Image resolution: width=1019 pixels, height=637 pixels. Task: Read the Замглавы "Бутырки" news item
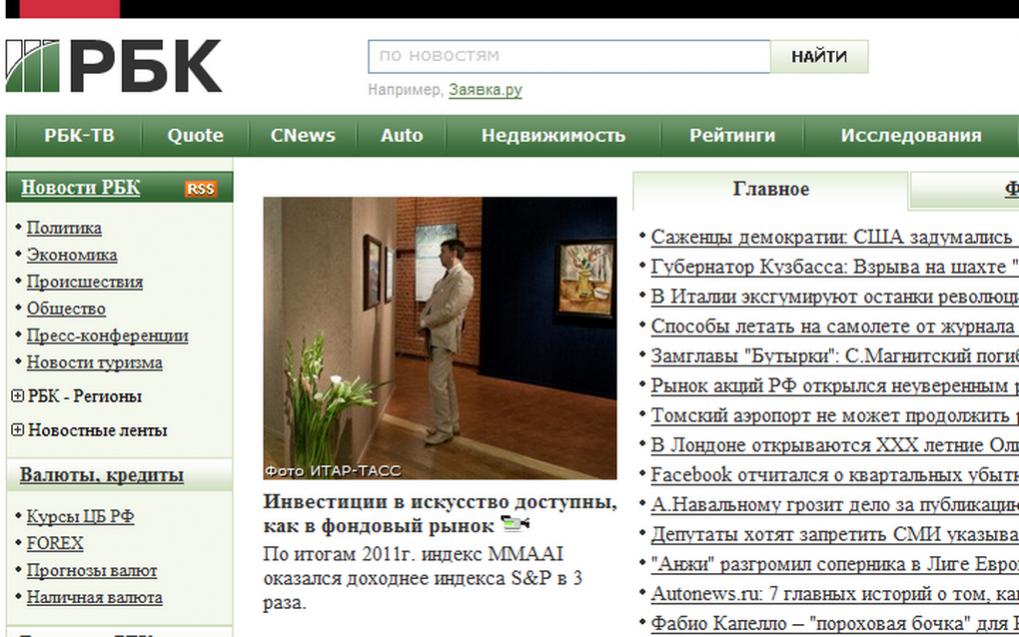click(x=834, y=356)
